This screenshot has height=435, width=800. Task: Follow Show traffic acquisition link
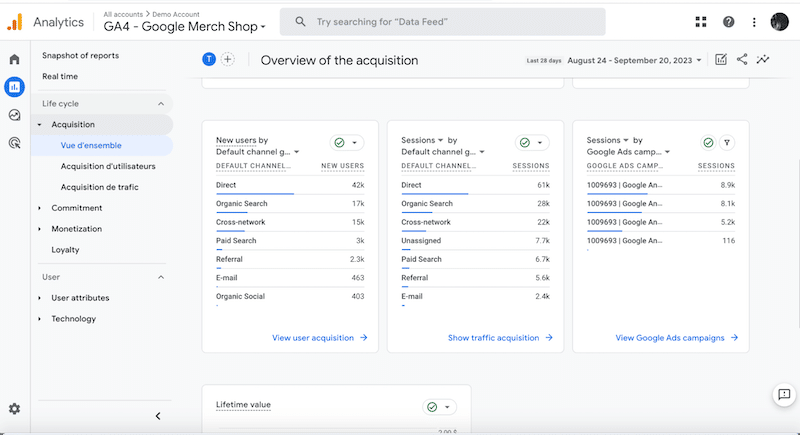coord(500,338)
